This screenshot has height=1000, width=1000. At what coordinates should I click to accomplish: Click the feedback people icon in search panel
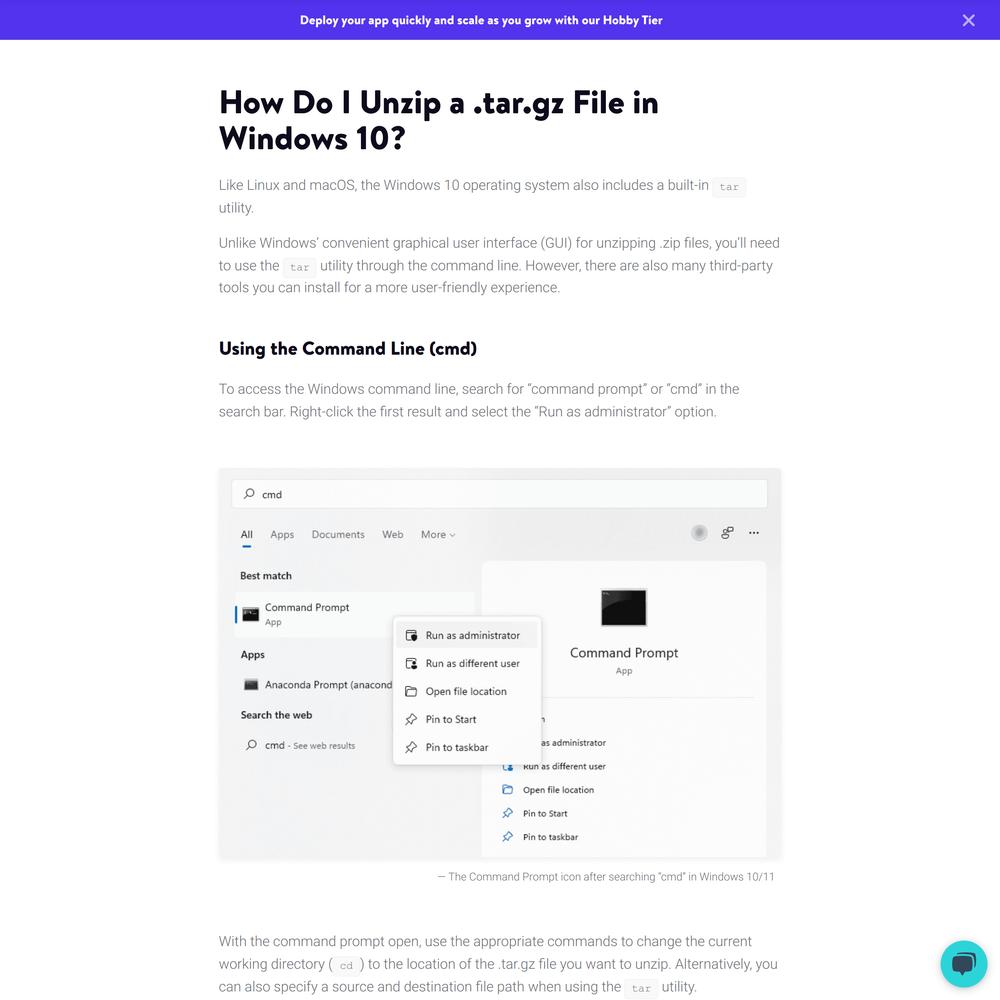pos(727,533)
